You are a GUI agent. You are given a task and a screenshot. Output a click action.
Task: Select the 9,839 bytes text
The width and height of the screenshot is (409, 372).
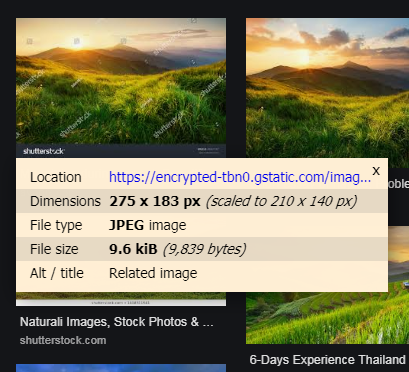[204, 249]
